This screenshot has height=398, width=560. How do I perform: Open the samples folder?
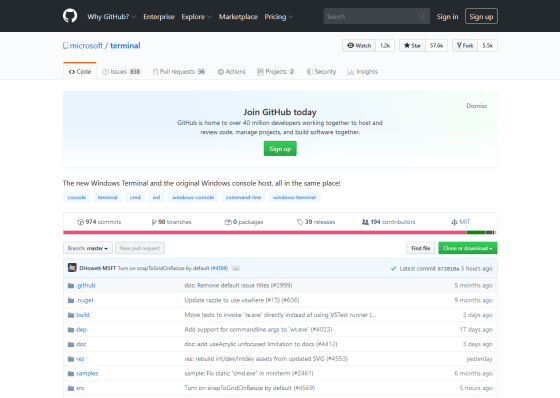pos(87,373)
